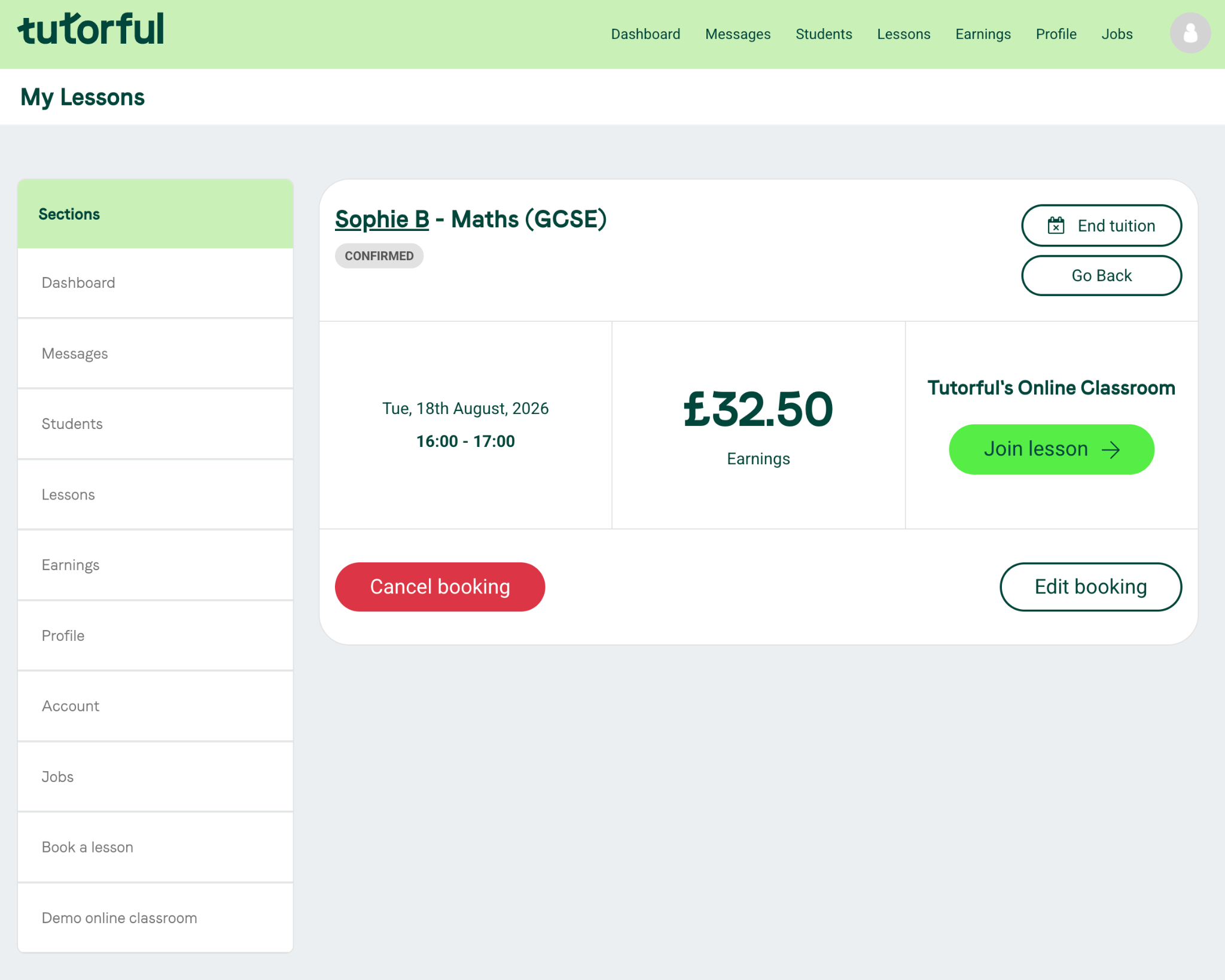The height and width of the screenshot is (980, 1225).
Task: Click the tutorful logo
Action: click(x=90, y=29)
